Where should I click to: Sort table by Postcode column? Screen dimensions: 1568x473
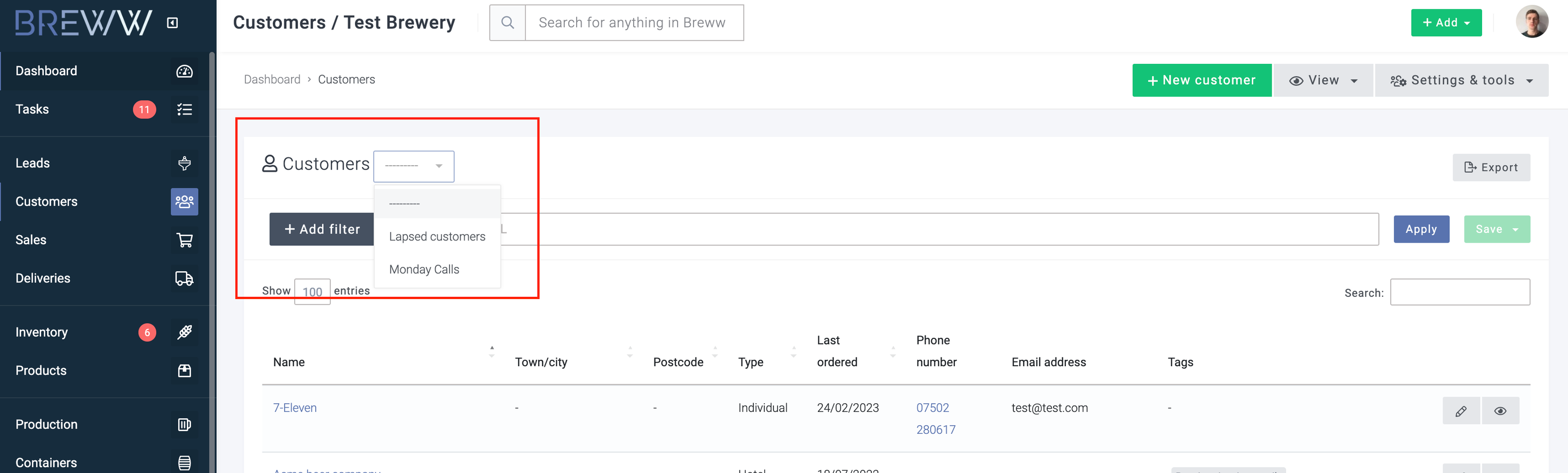(x=685, y=362)
